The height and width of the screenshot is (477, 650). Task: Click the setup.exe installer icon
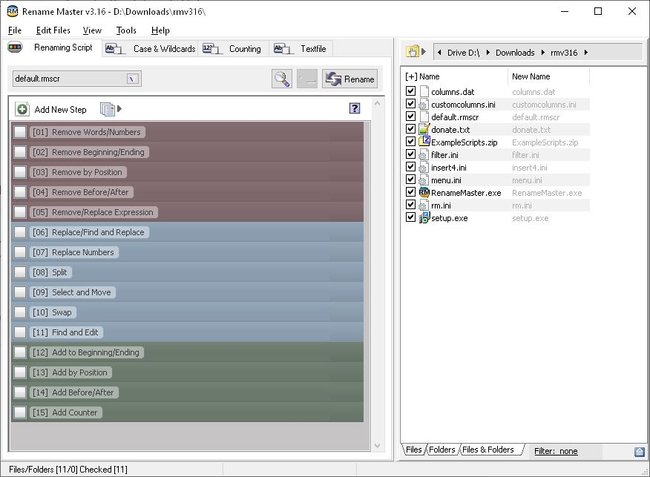point(424,218)
